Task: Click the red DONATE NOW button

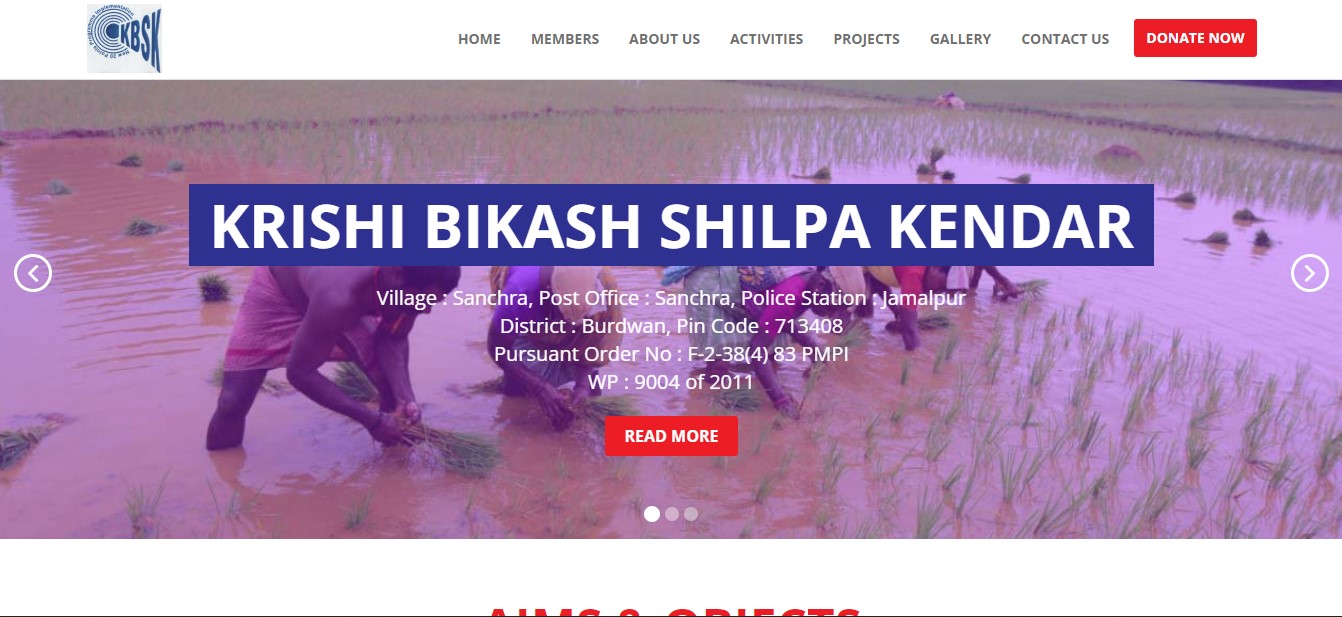Action: tap(1195, 38)
